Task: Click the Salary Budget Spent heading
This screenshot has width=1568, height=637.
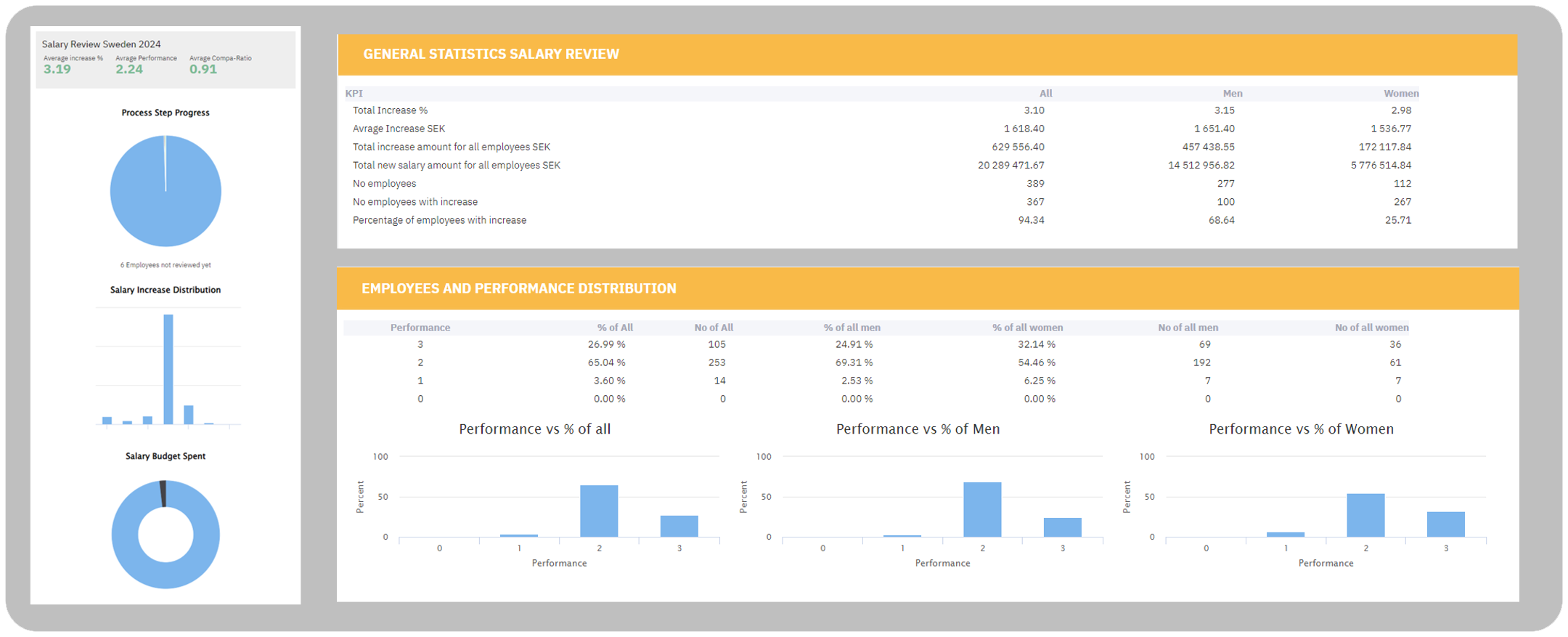Action: (166, 456)
